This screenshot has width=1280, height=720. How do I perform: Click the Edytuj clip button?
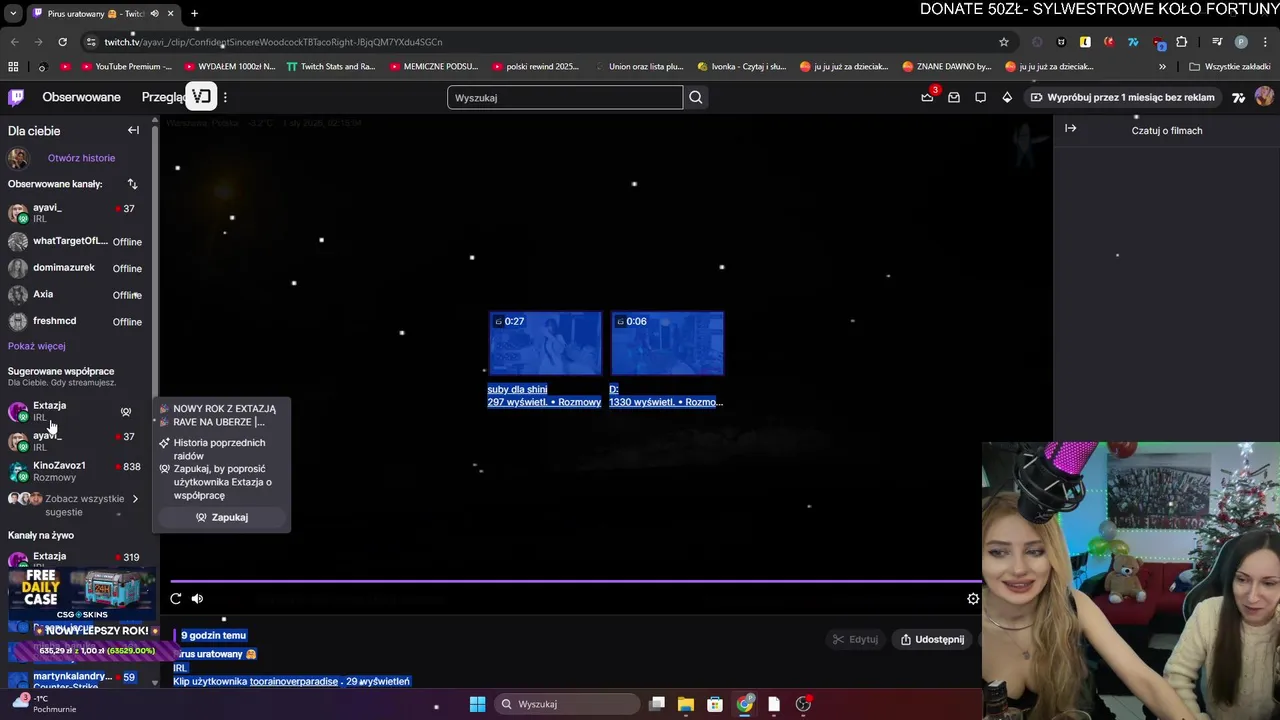(x=856, y=639)
